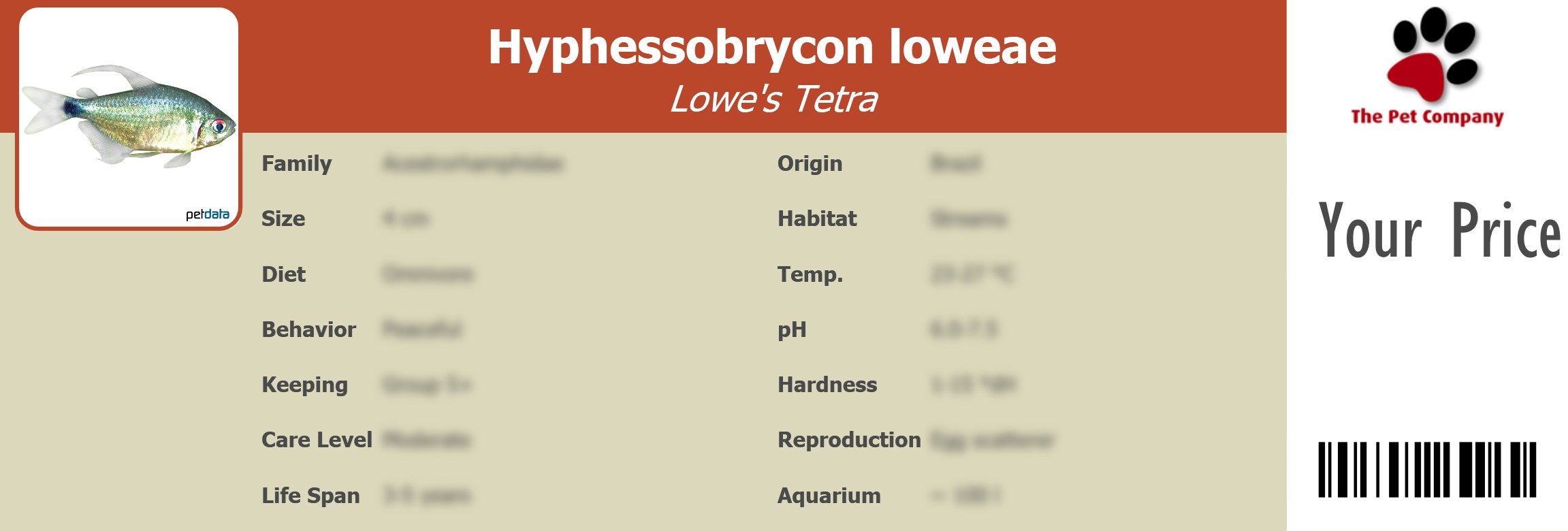The image size is (1568, 531).
Task: Select the Family label
Action: (x=297, y=163)
